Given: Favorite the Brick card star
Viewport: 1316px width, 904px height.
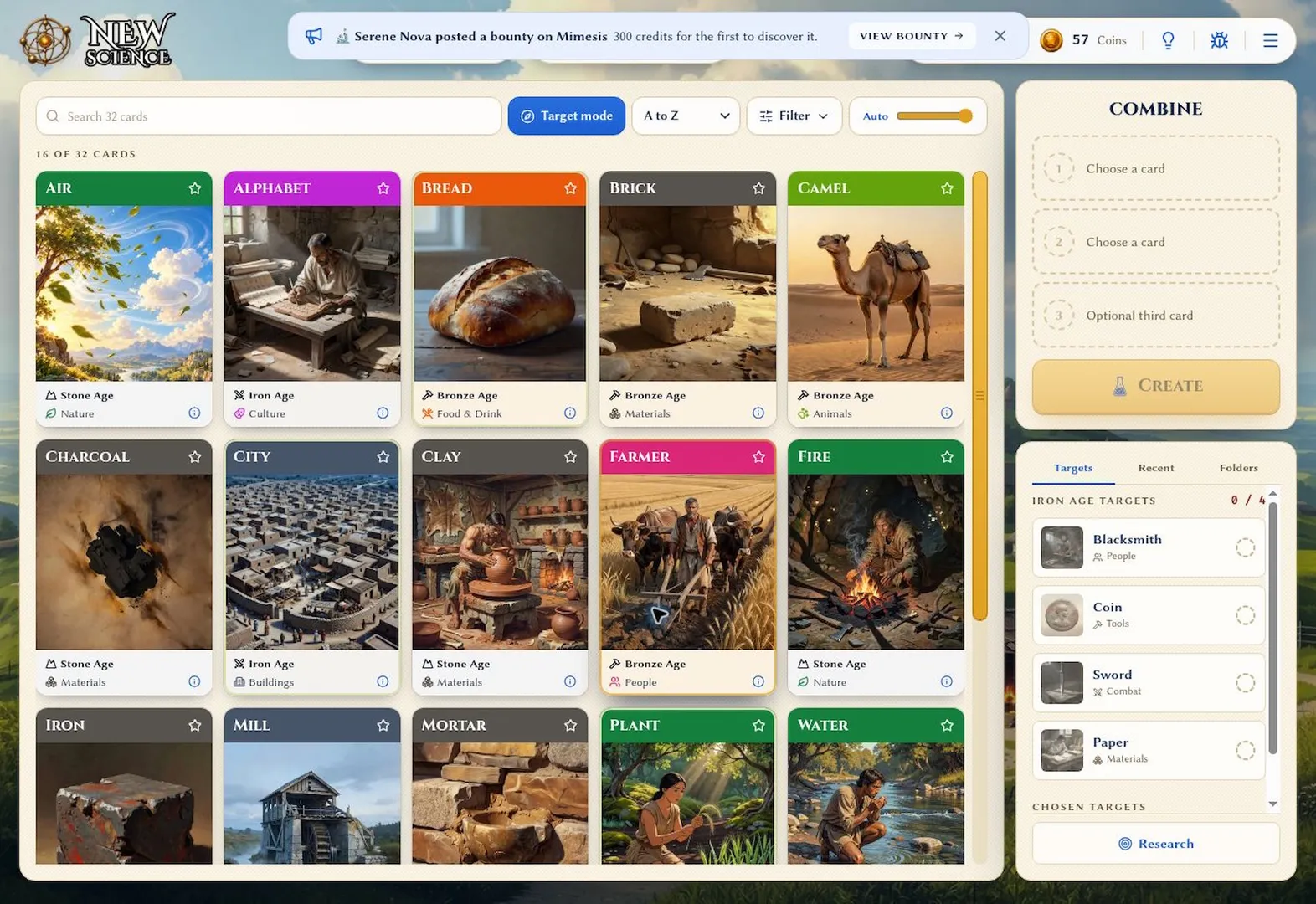Looking at the screenshot, I should 758,188.
